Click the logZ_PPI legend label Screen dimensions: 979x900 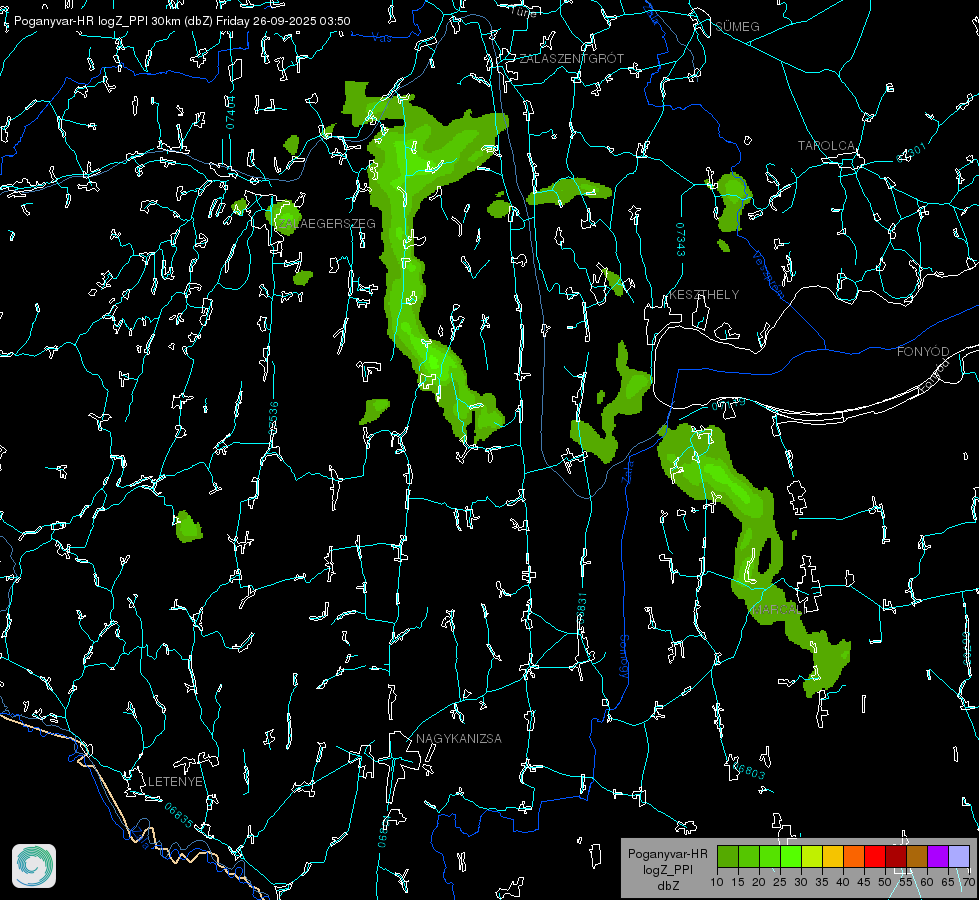[x=667, y=869]
